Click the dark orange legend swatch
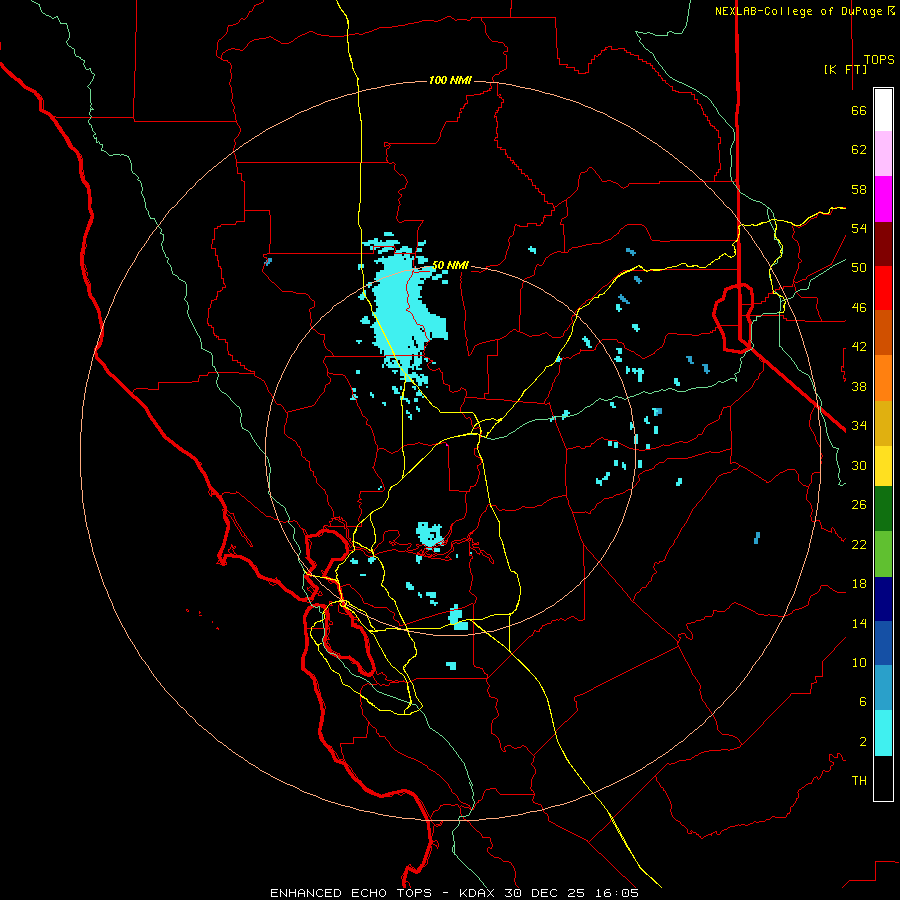 point(883,332)
